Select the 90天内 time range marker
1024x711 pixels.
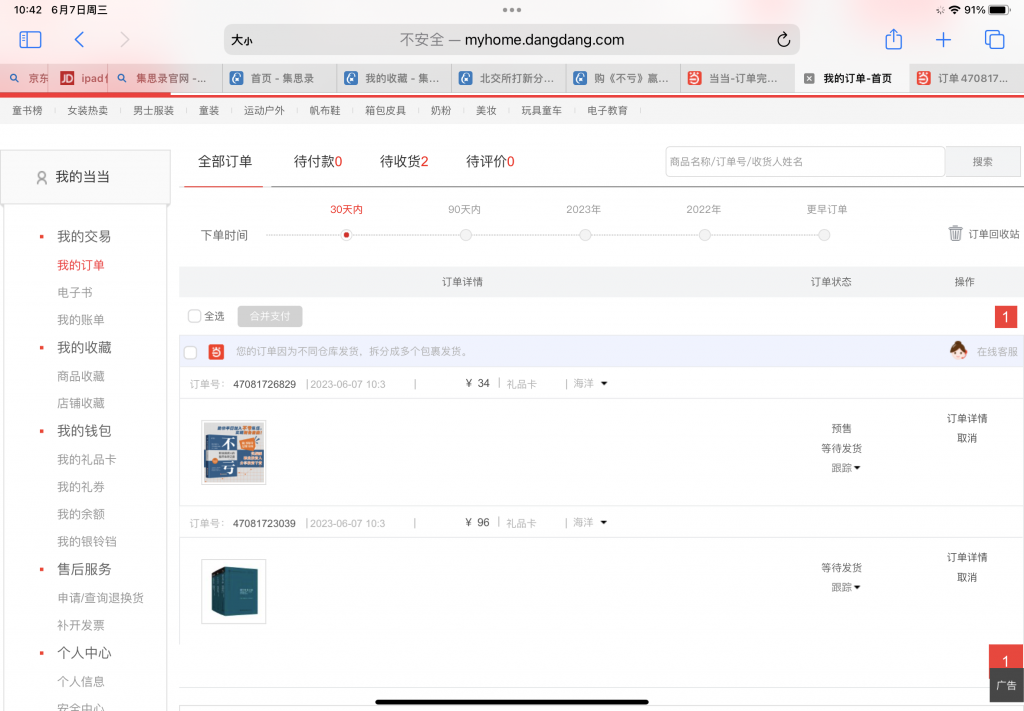click(x=465, y=235)
